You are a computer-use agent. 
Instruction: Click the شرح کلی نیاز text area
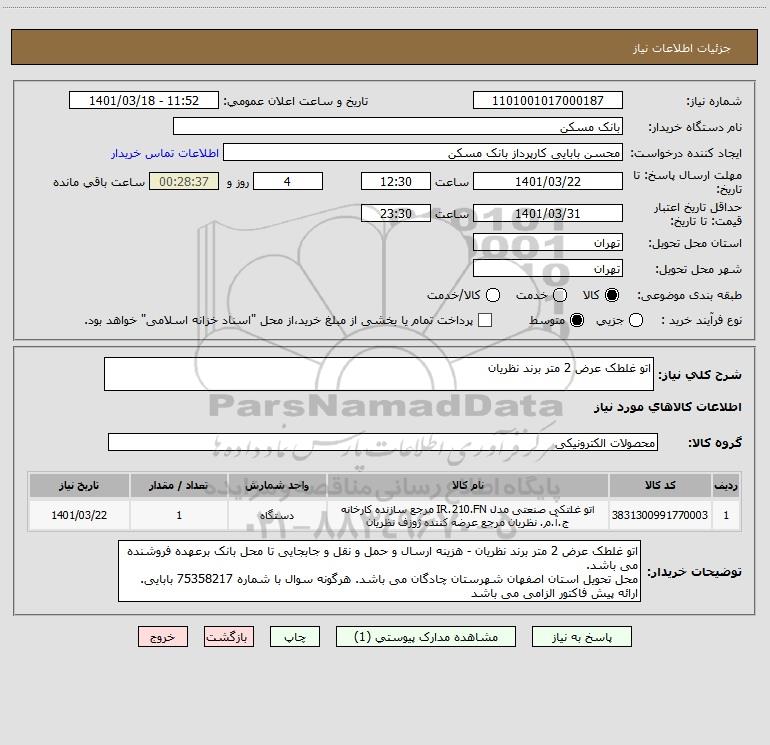point(379,374)
